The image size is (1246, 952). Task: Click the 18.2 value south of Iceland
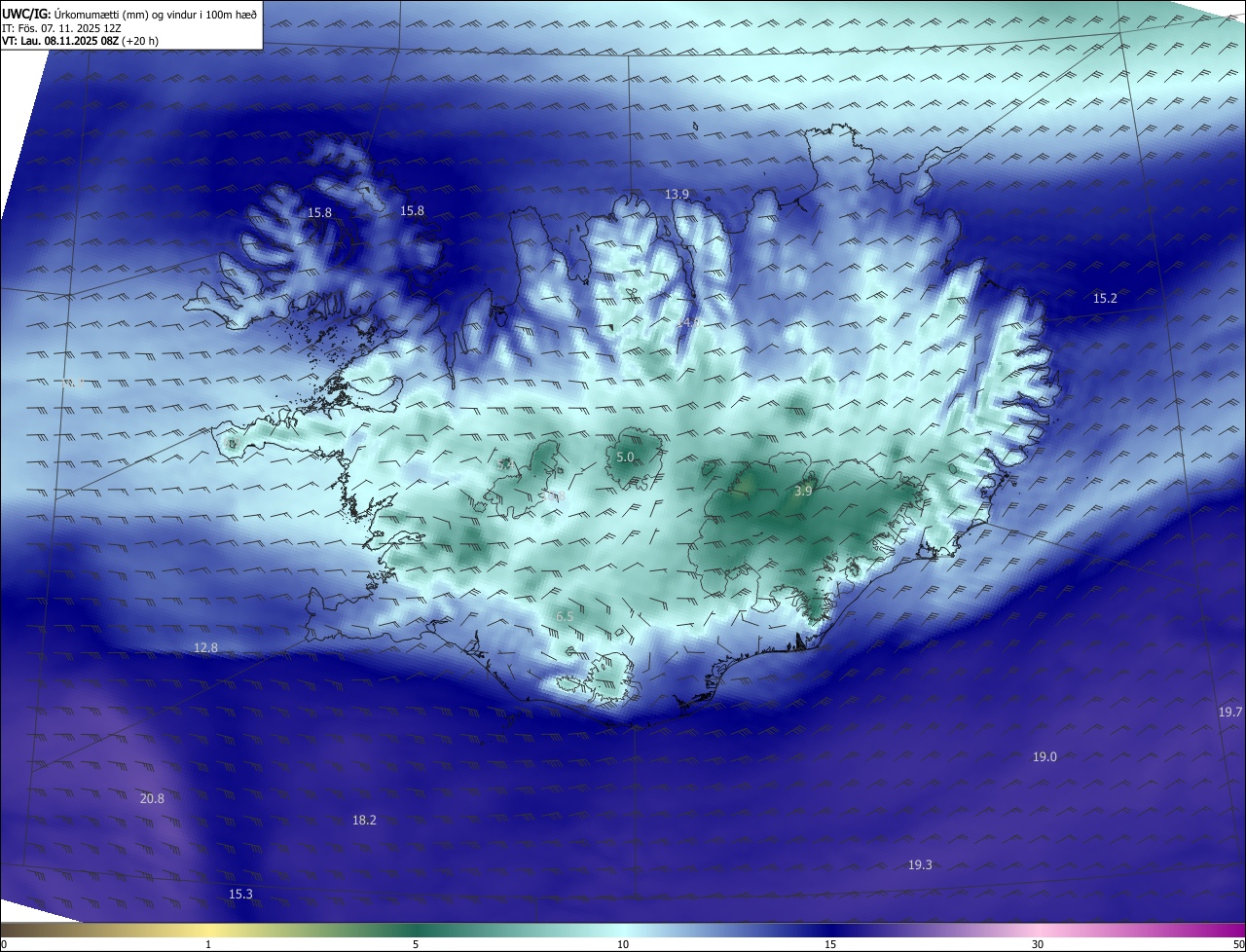(364, 821)
